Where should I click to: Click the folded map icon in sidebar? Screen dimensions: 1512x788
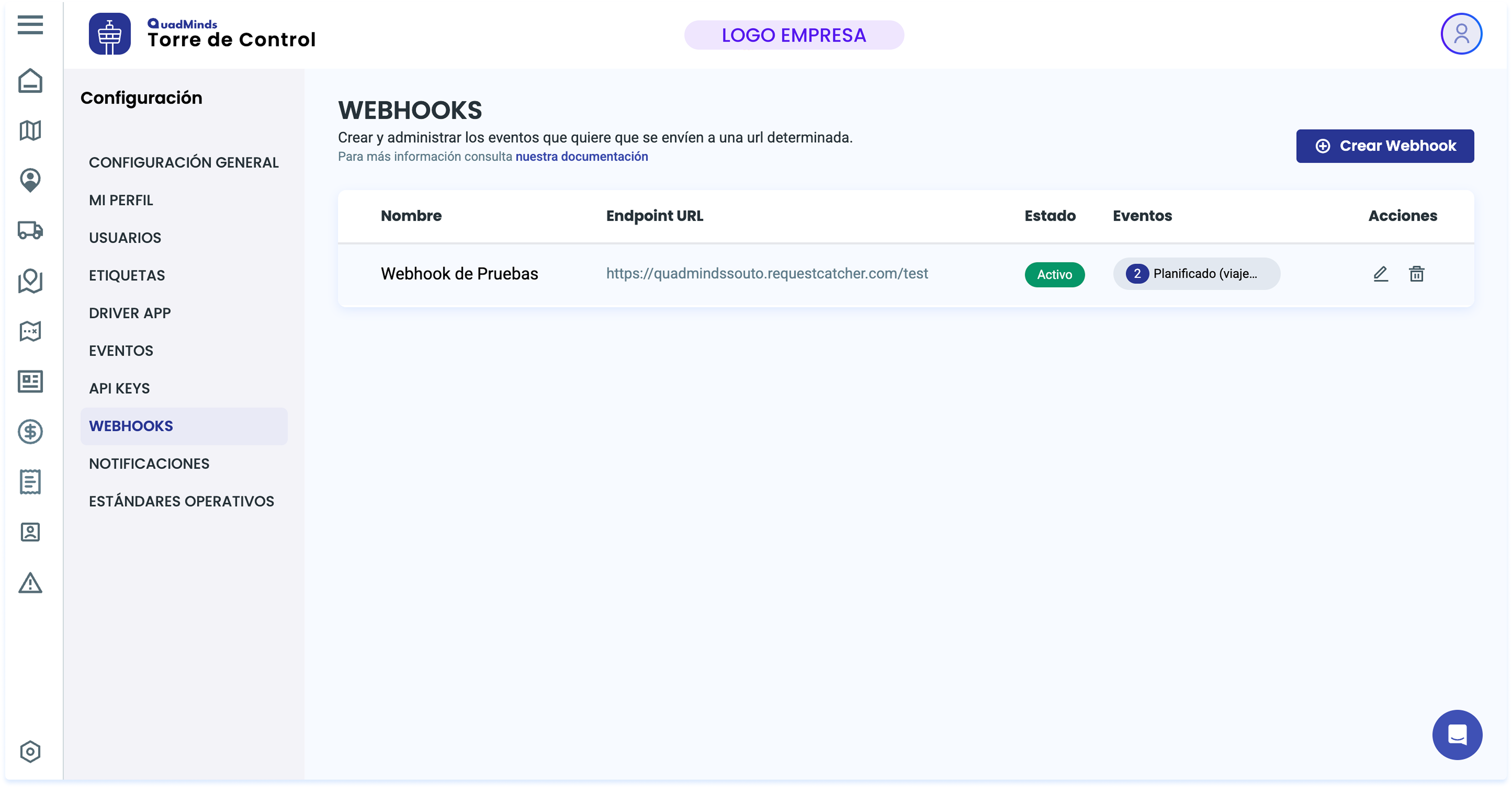(x=30, y=130)
